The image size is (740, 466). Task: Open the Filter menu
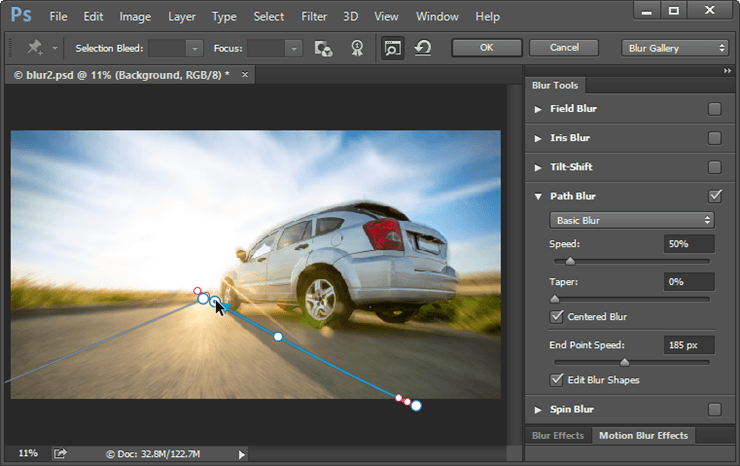click(x=314, y=17)
